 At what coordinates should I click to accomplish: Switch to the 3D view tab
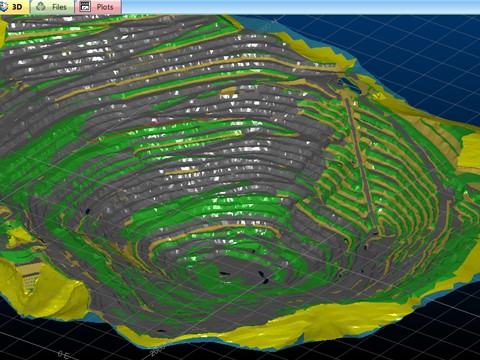click(x=14, y=7)
